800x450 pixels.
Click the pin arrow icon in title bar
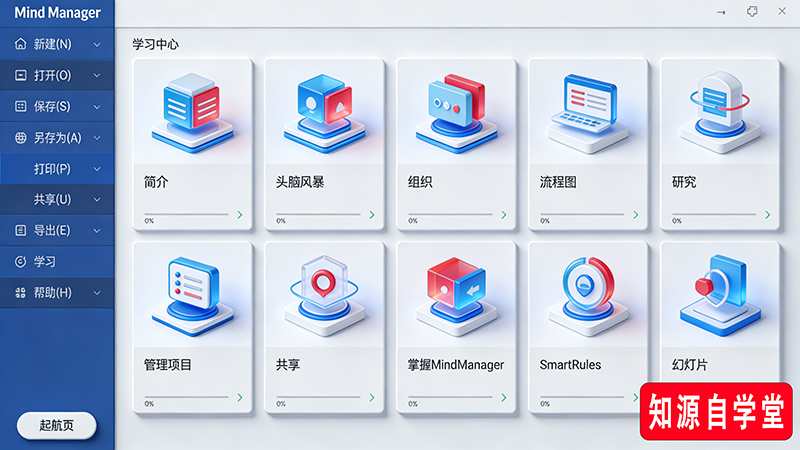[721, 12]
